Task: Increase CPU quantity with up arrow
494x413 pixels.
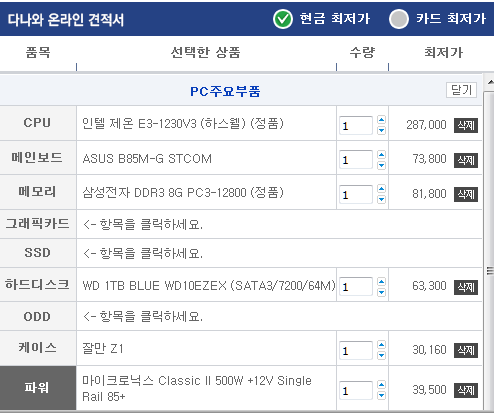Action: (381, 120)
